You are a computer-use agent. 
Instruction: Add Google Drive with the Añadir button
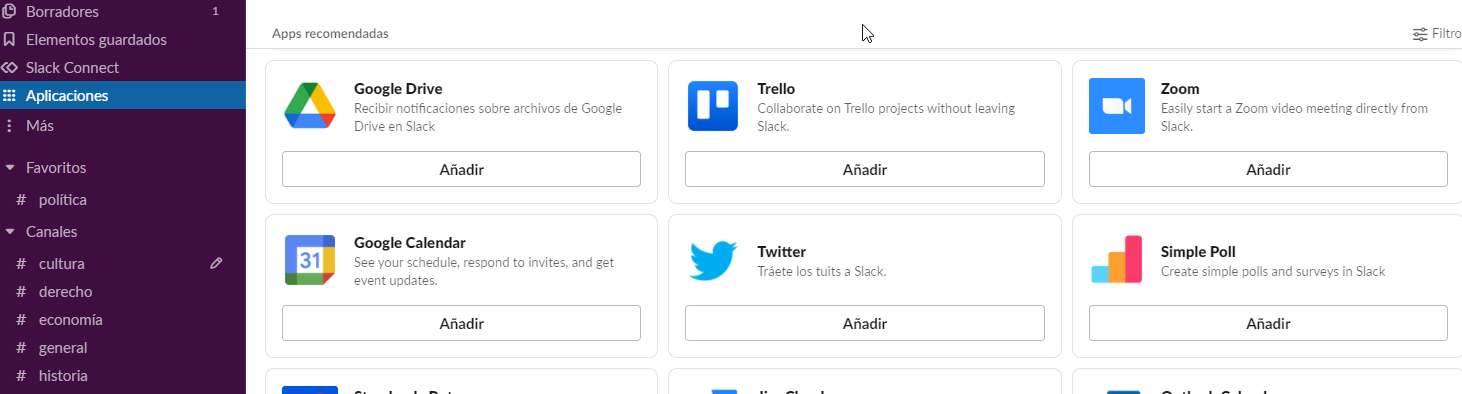pyautogui.click(x=461, y=169)
